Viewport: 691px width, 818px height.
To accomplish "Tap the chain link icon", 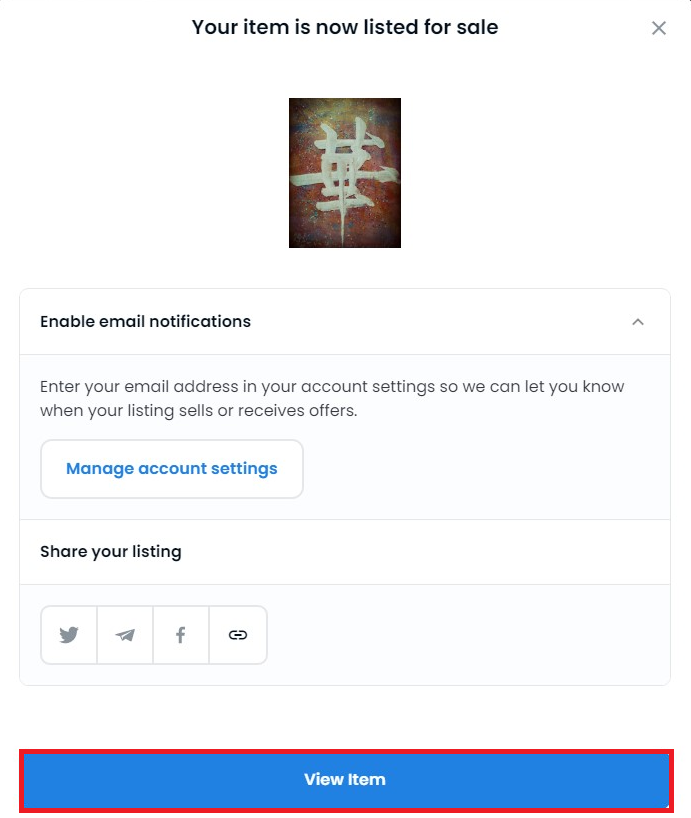I will tap(238, 635).
